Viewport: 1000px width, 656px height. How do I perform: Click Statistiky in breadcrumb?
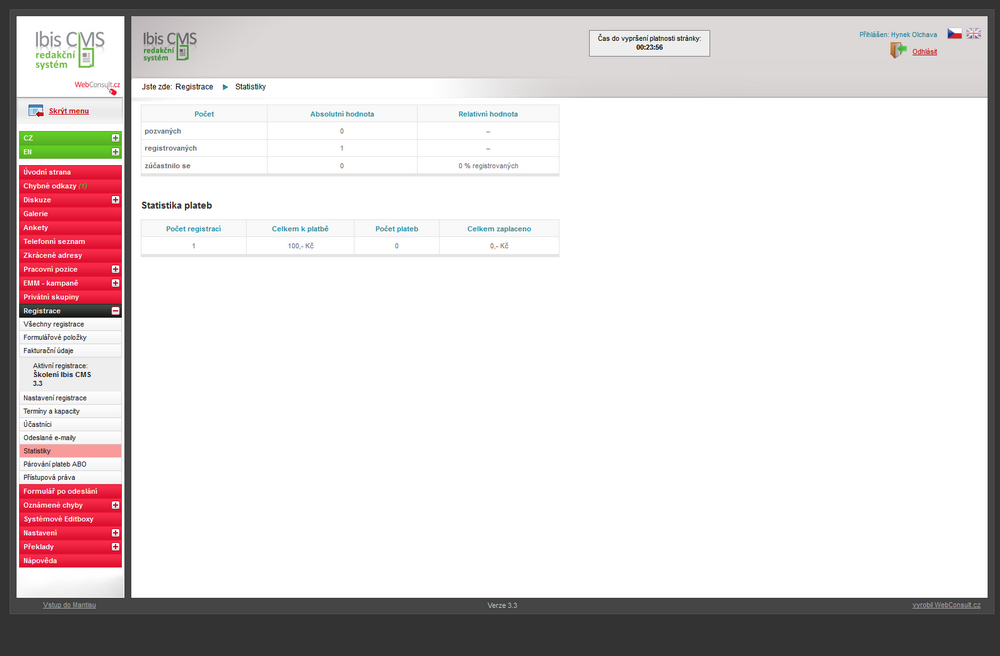pos(250,87)
